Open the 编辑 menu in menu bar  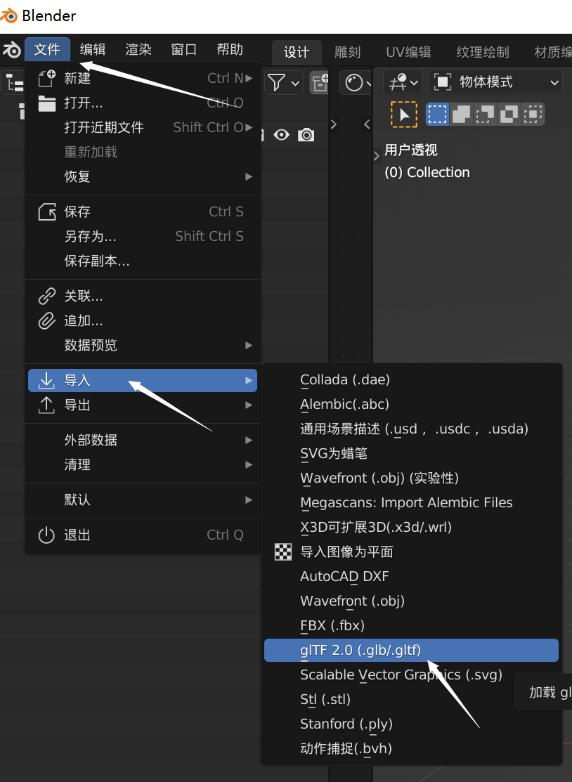coord(93,49)
